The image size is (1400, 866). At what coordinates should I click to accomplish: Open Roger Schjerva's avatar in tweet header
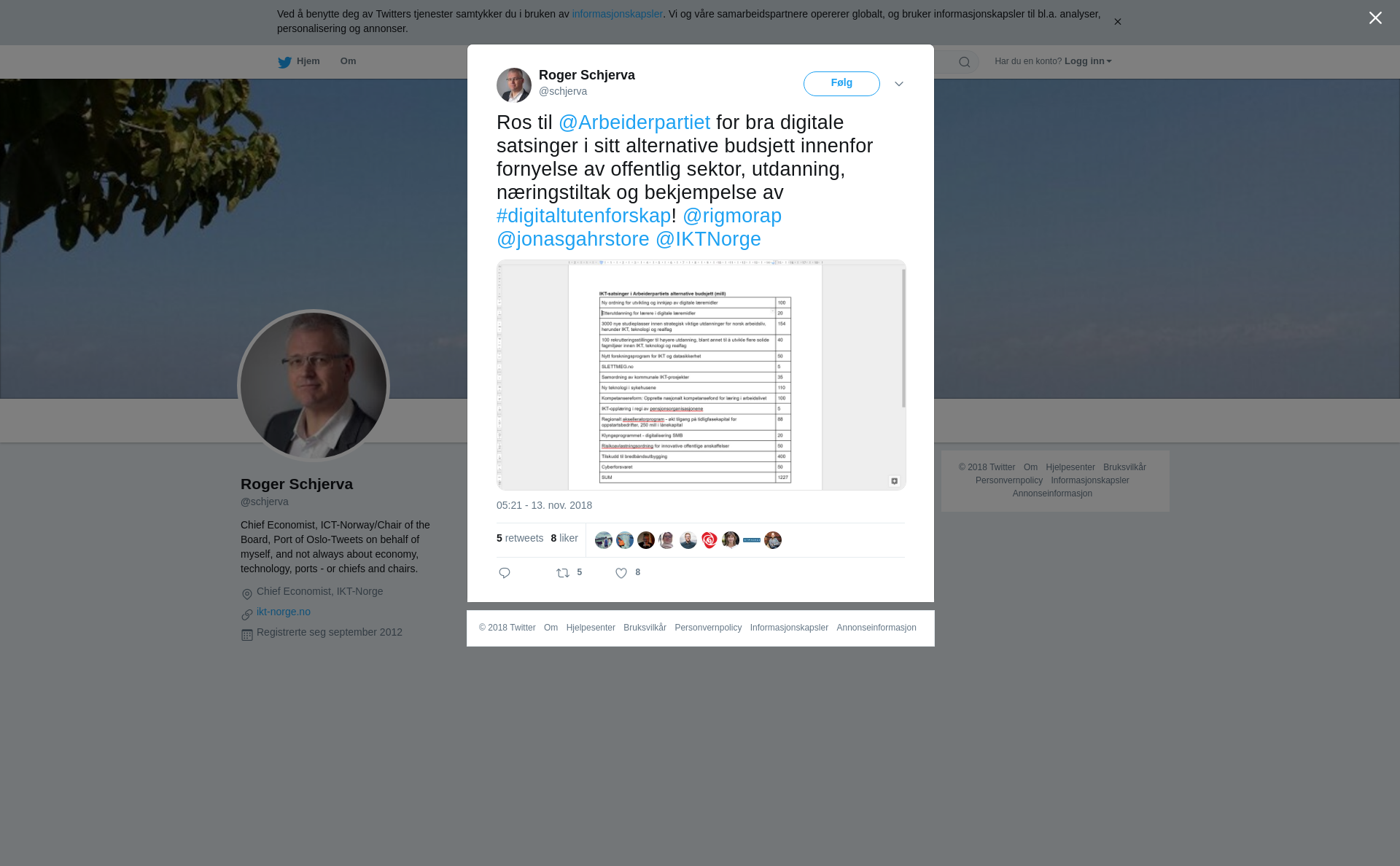coord(514,85)
